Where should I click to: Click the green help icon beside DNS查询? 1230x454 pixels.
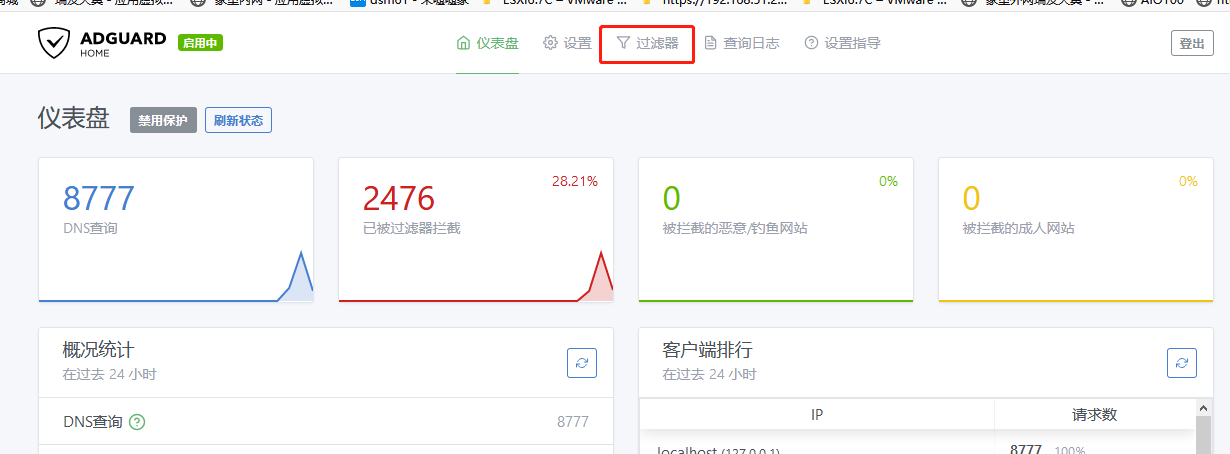click(x=138, y=422)
